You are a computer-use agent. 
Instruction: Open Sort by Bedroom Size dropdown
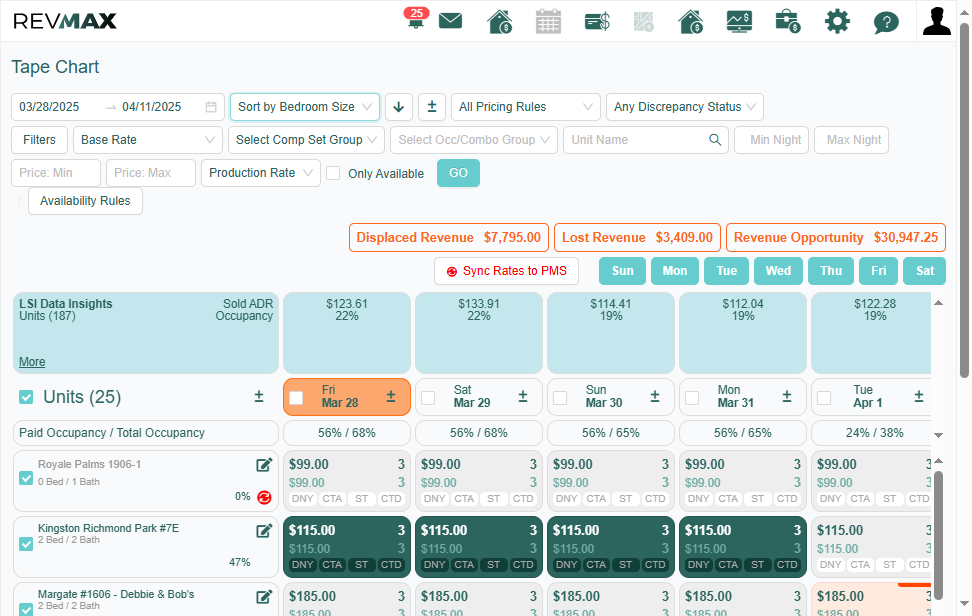pyautogui.click(x=304, y=107)
